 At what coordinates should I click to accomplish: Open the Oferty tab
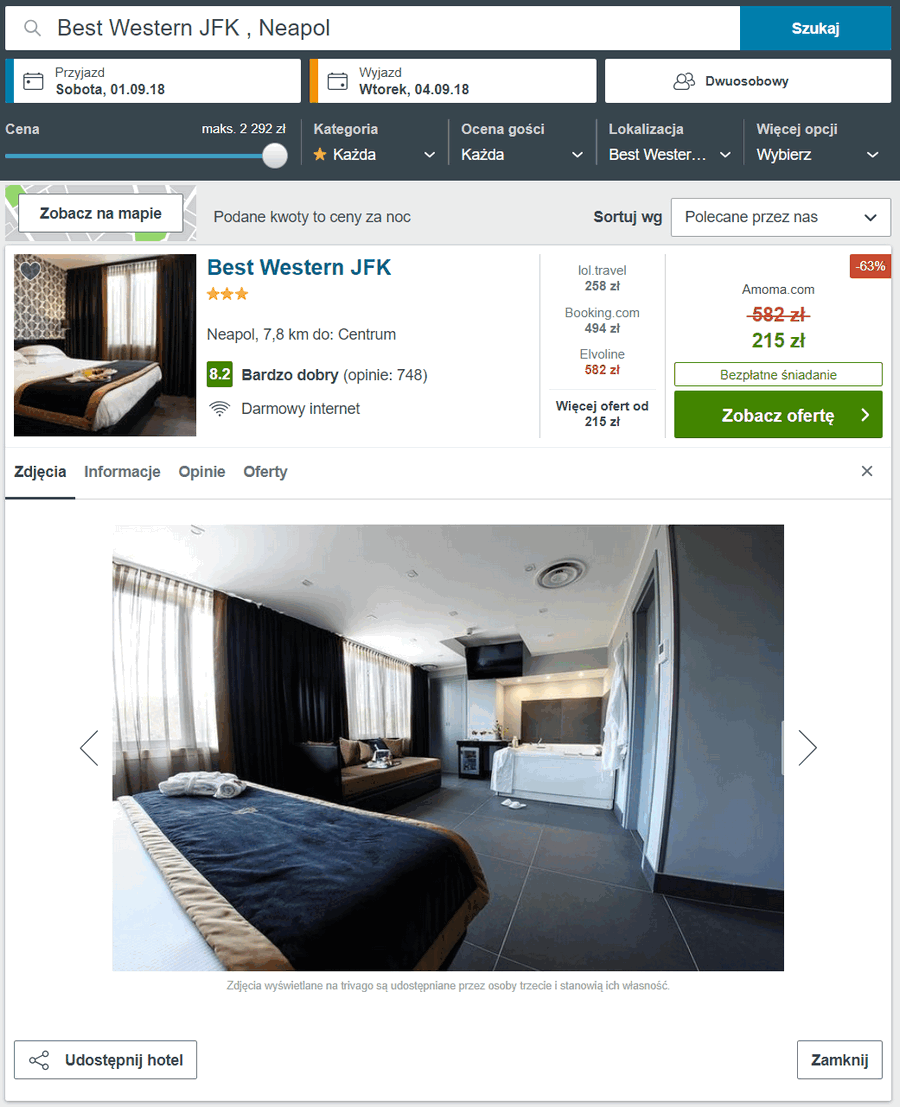point(265,472)
